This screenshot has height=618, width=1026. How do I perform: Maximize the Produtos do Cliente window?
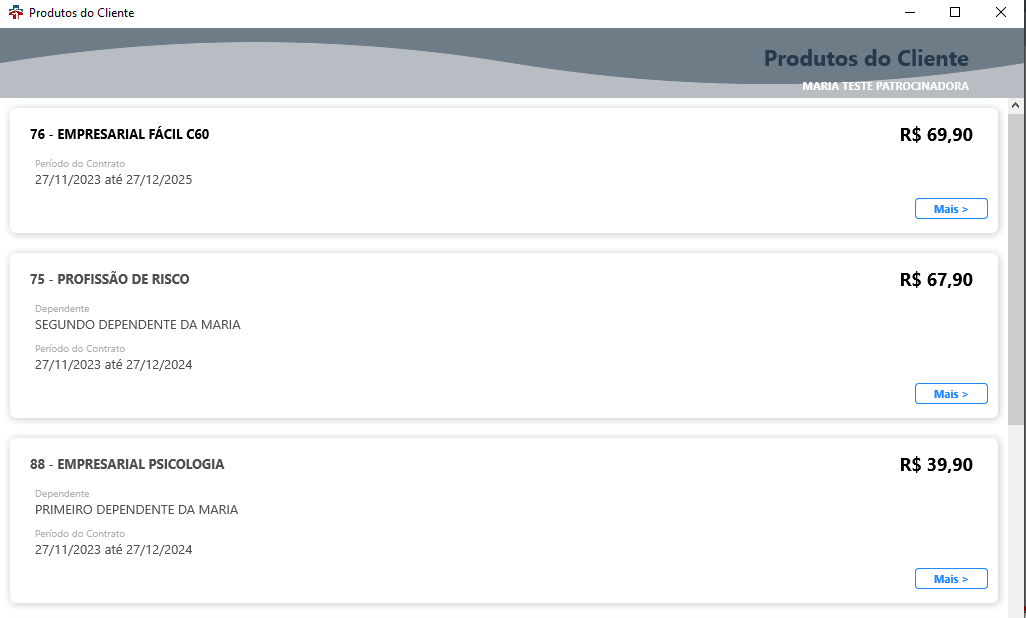[x=955, y=12]
